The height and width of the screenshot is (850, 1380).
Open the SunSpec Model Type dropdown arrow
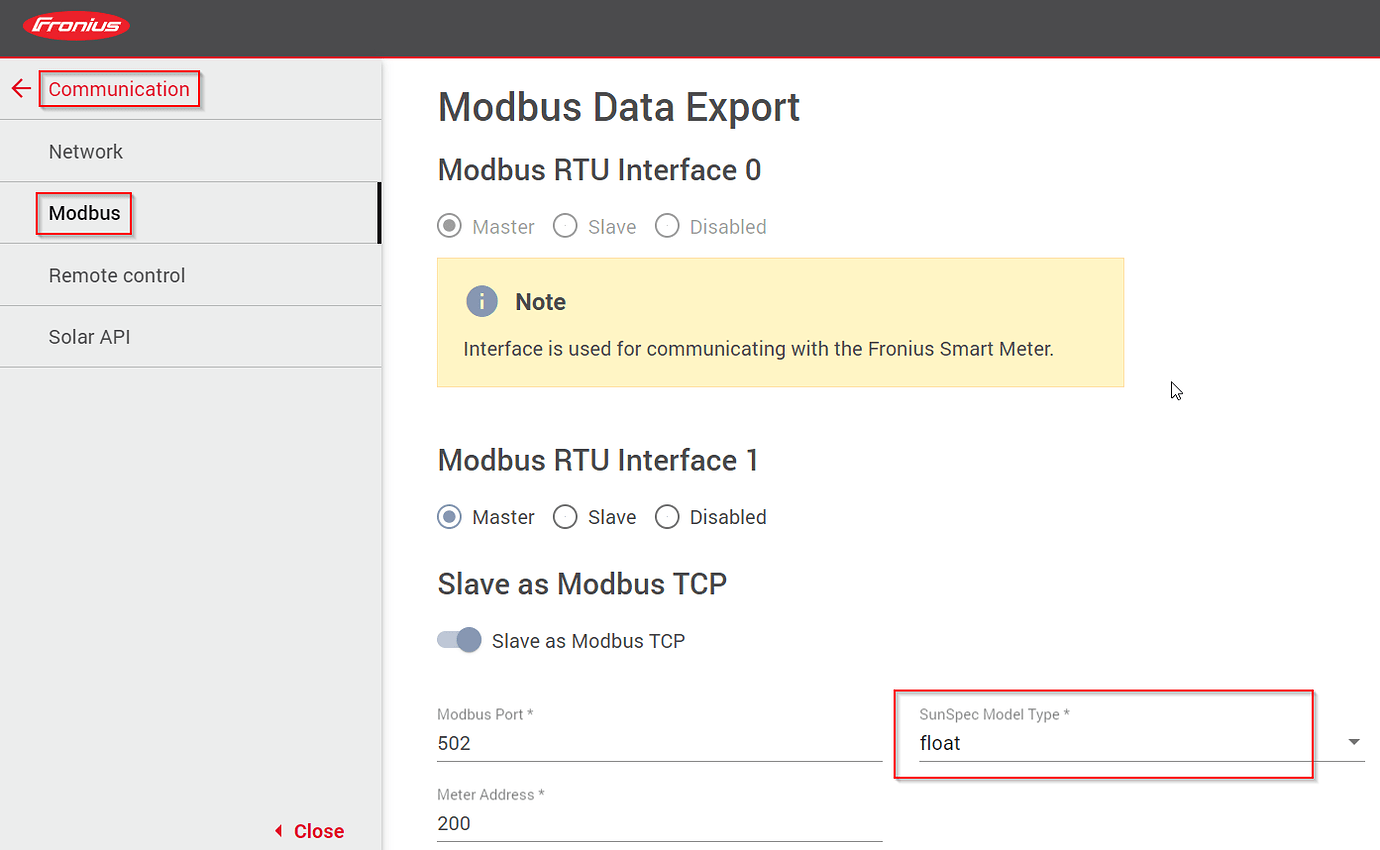(1354, 742)
